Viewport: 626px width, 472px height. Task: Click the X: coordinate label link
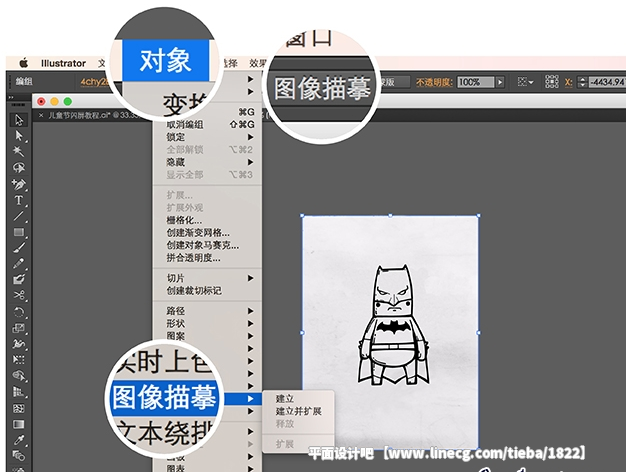pos(569,82)
